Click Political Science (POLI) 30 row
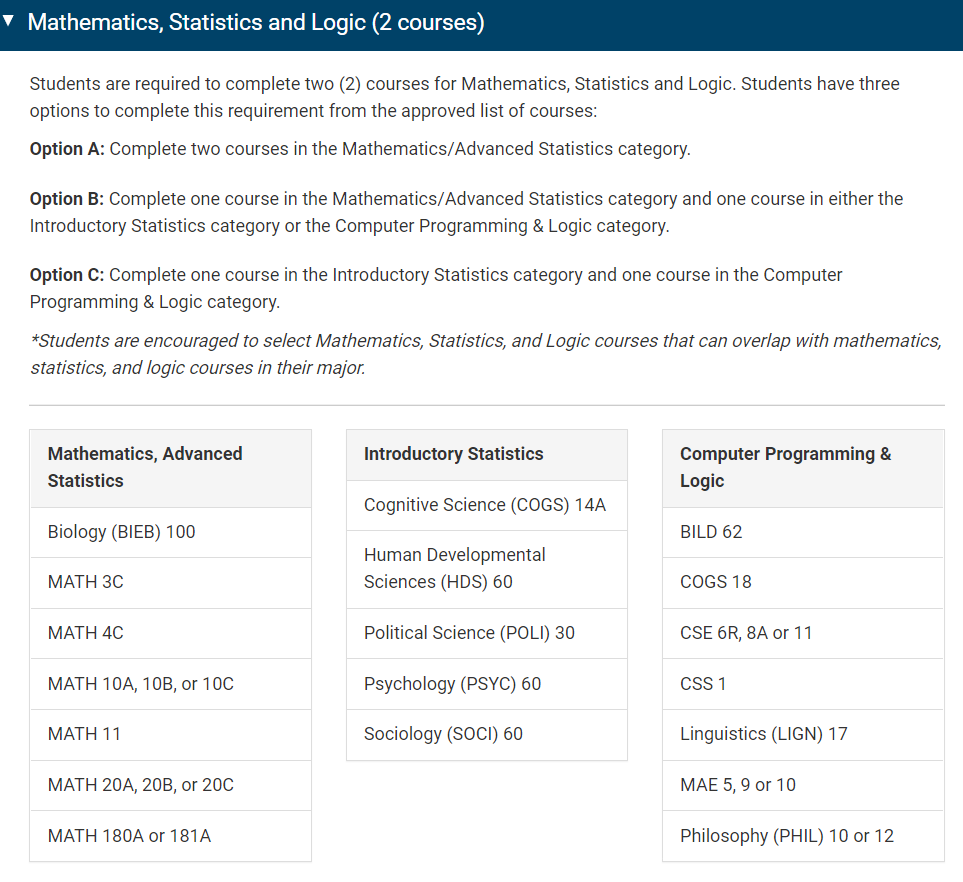The height and width of the screenshot is (882, 963). pos(487,633)
